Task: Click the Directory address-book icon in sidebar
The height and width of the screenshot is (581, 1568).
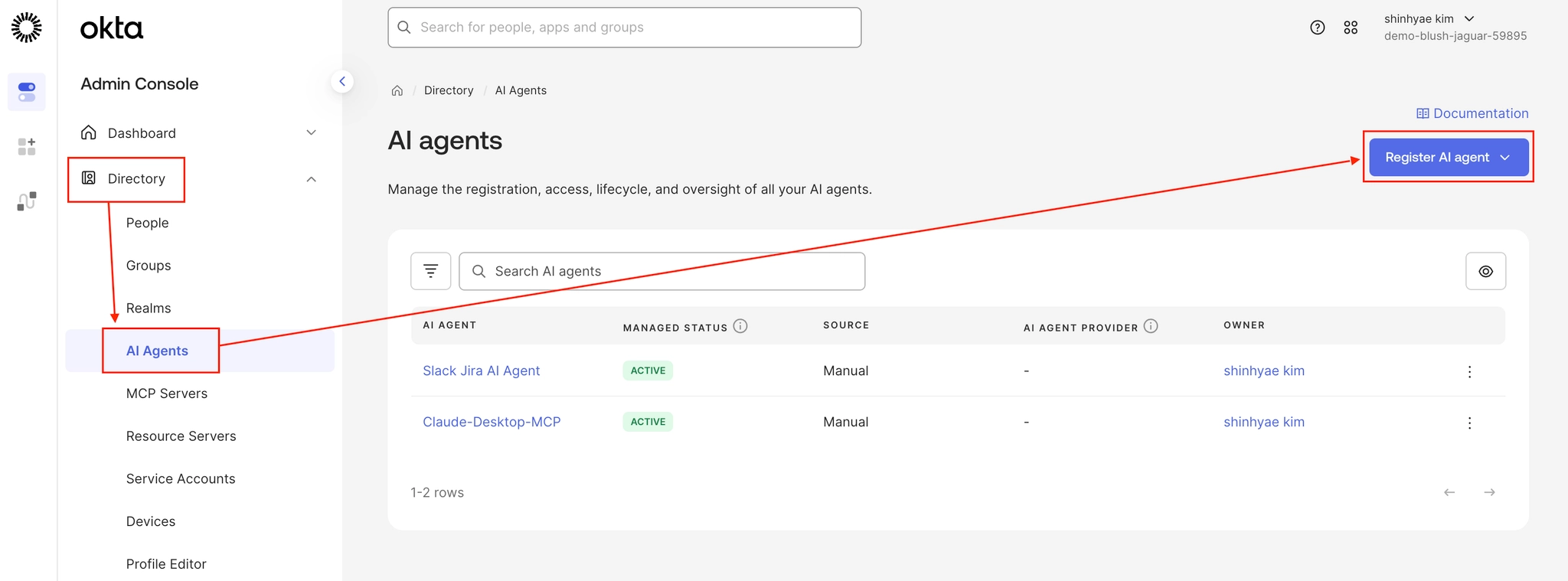Action: click(x=89, y=178)
